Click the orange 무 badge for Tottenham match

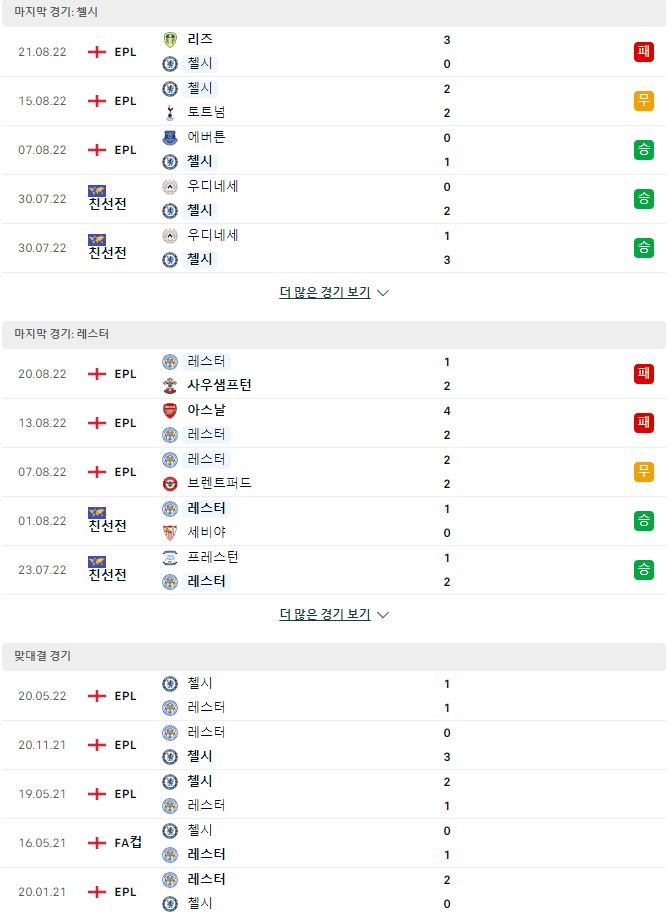coord(643,101)
